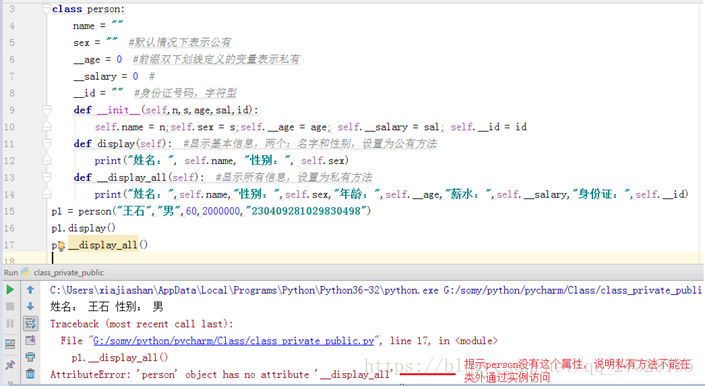
Task: Click the 'Traceback (most recent call last):' line
Action: [x=142, y=324]
